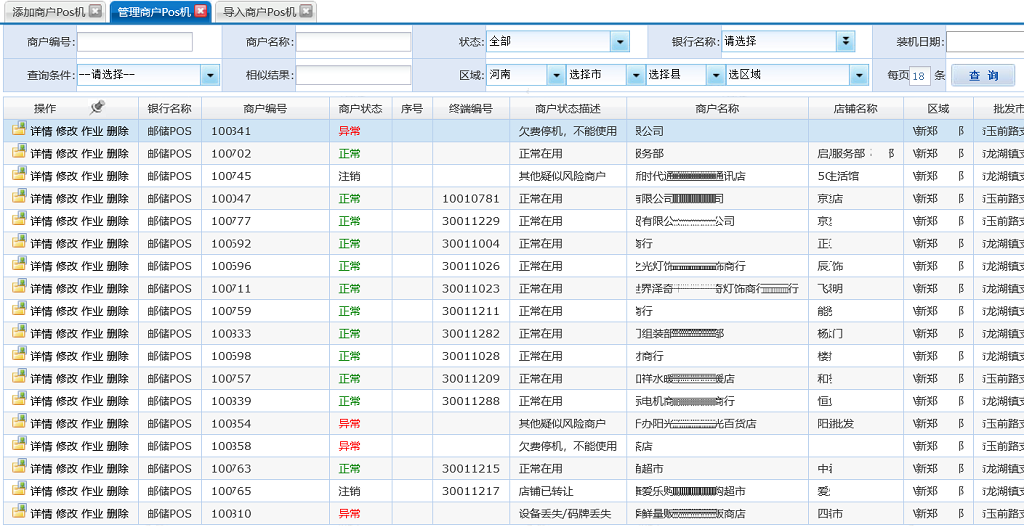Open the 状态 dropdown showing 全部
This screenshot has height=527, width=1024.
(x=620, y=42)
